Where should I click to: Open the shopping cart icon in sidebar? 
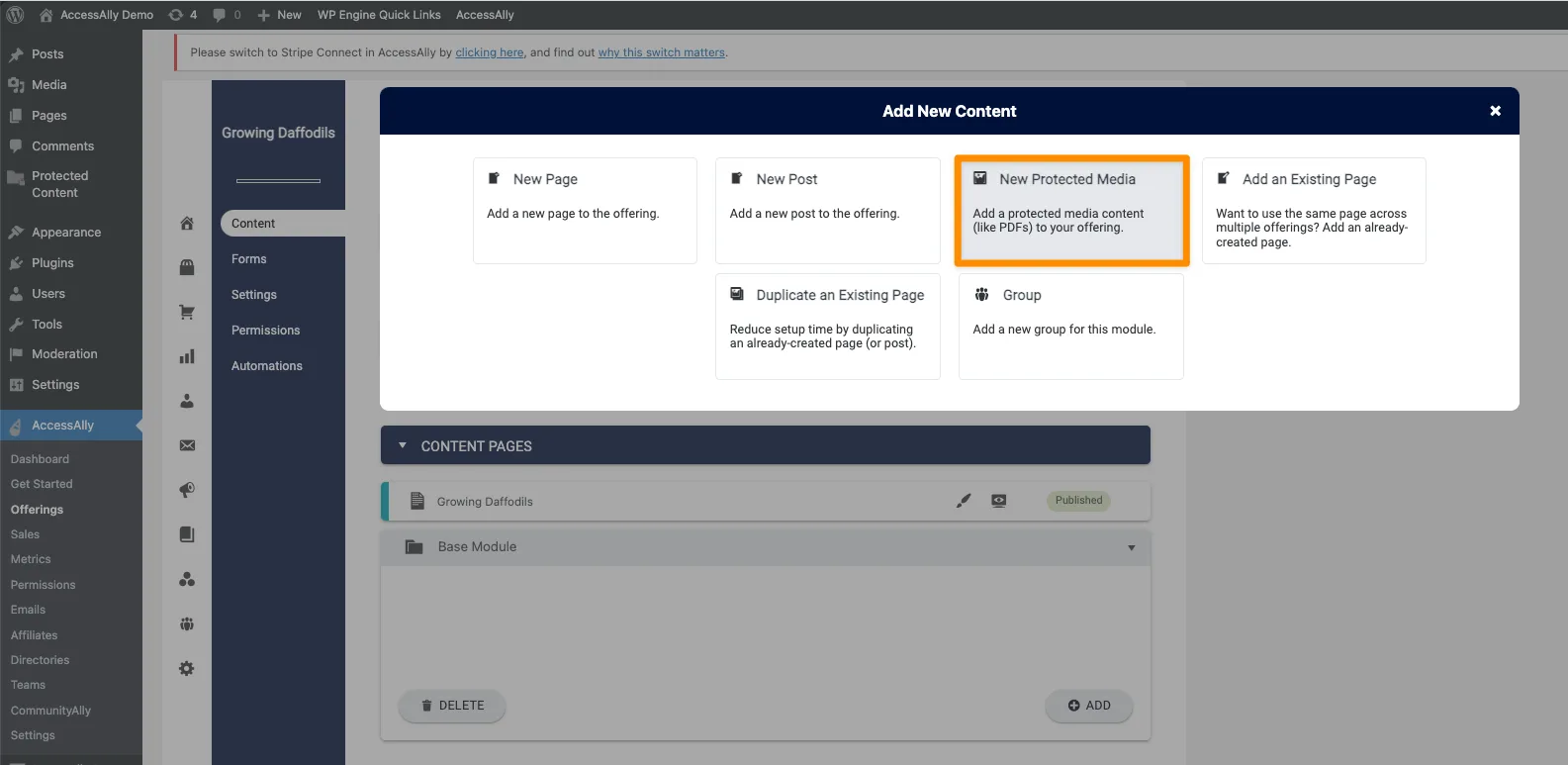[x=187, y=313]
